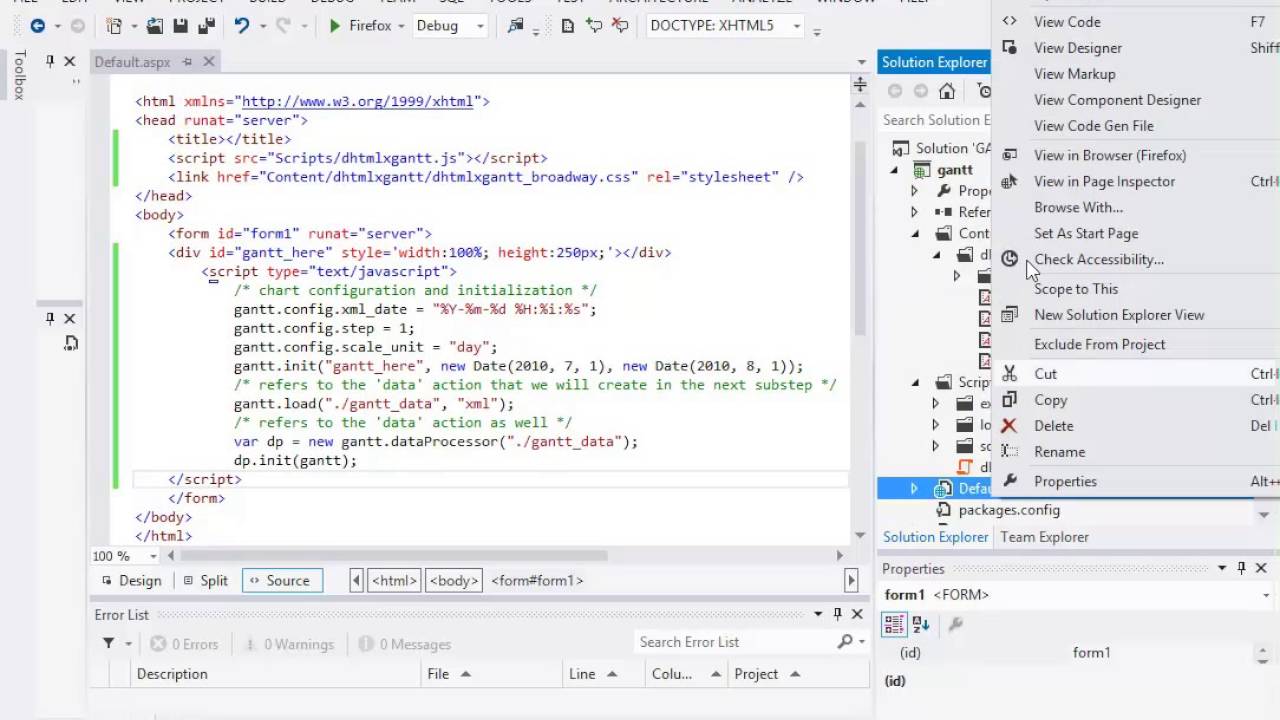Click the Open File toolbar icon
Image resolution: width=1280 pixels, height=720 pixels.
(x=155, y=26)
